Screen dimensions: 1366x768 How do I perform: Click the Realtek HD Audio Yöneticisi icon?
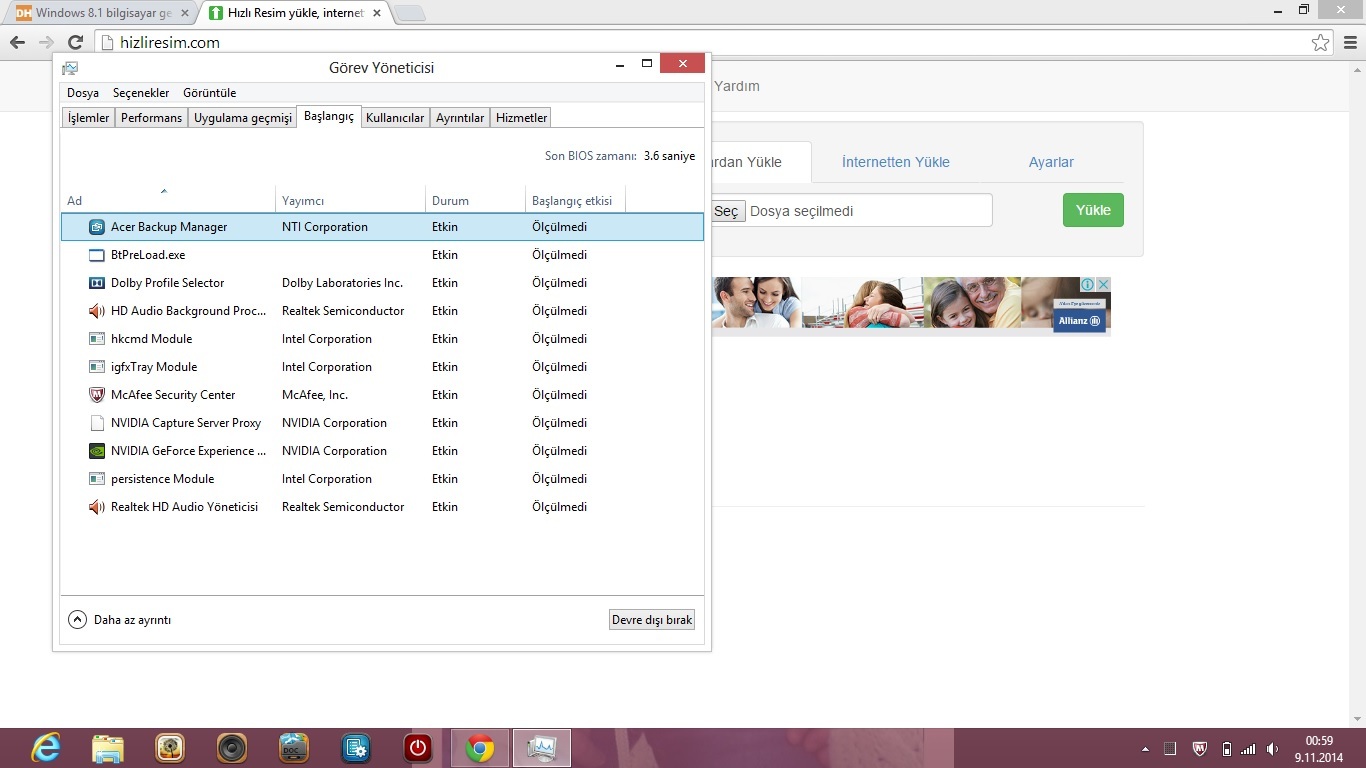pos(97,507)
